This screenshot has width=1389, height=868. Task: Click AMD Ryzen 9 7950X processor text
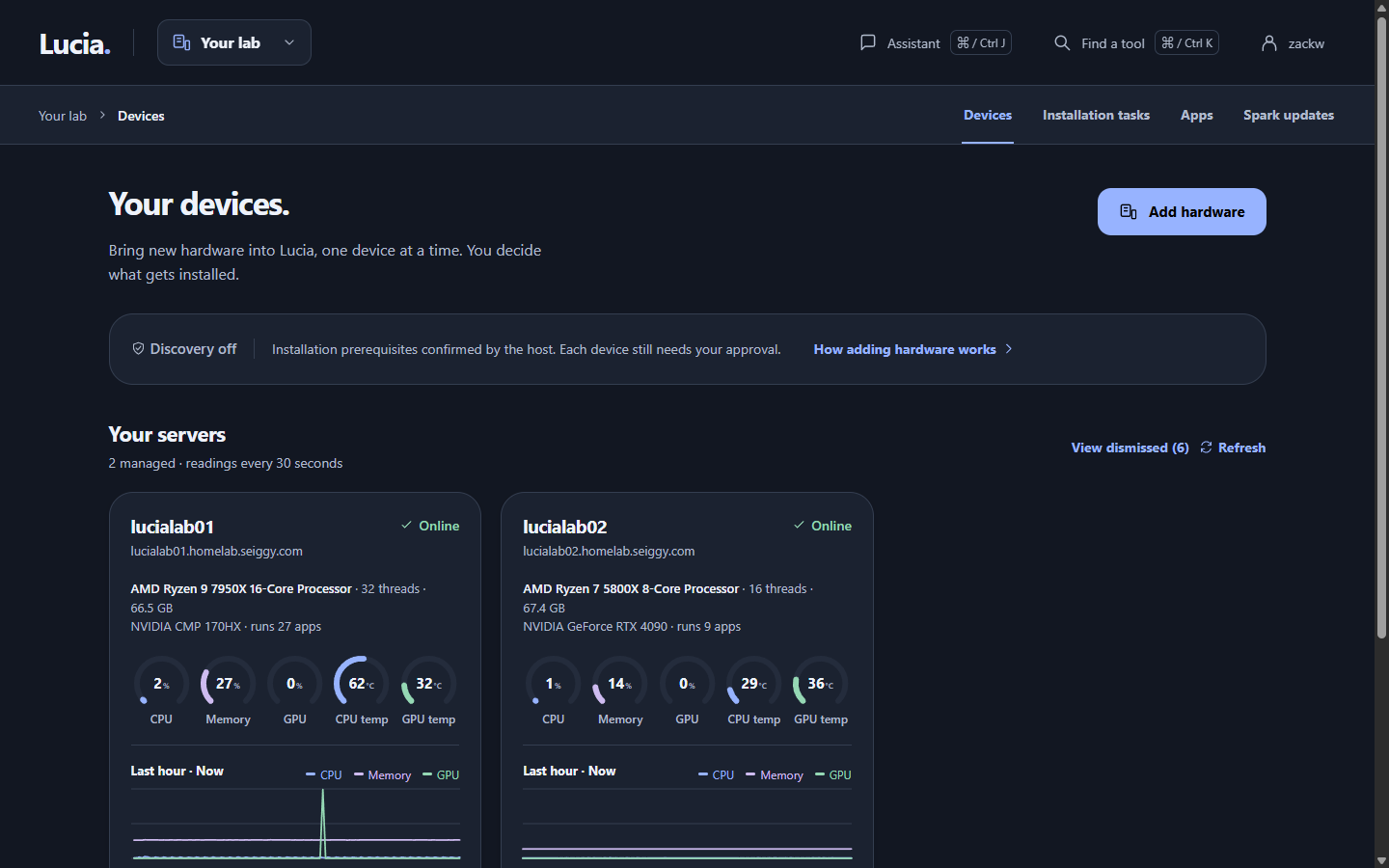241,589
